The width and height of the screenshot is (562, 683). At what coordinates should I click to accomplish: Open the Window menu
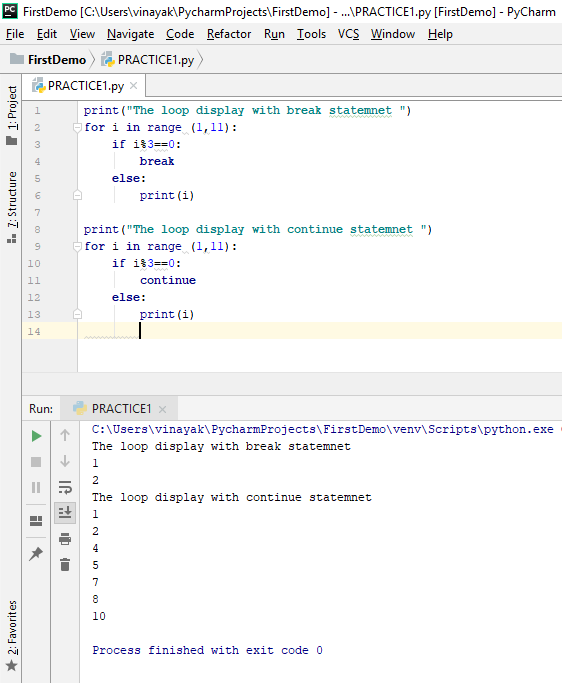pos(393,34)
